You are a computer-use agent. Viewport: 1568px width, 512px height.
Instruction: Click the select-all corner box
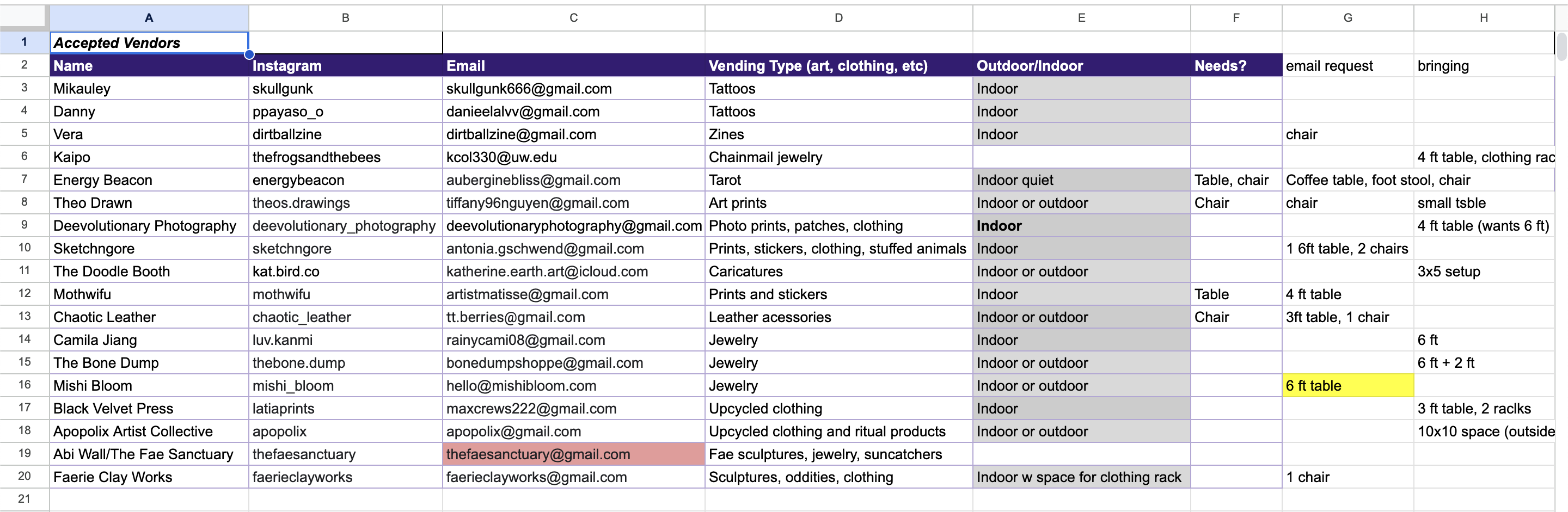pyautogui.click(x=24, y=17)
